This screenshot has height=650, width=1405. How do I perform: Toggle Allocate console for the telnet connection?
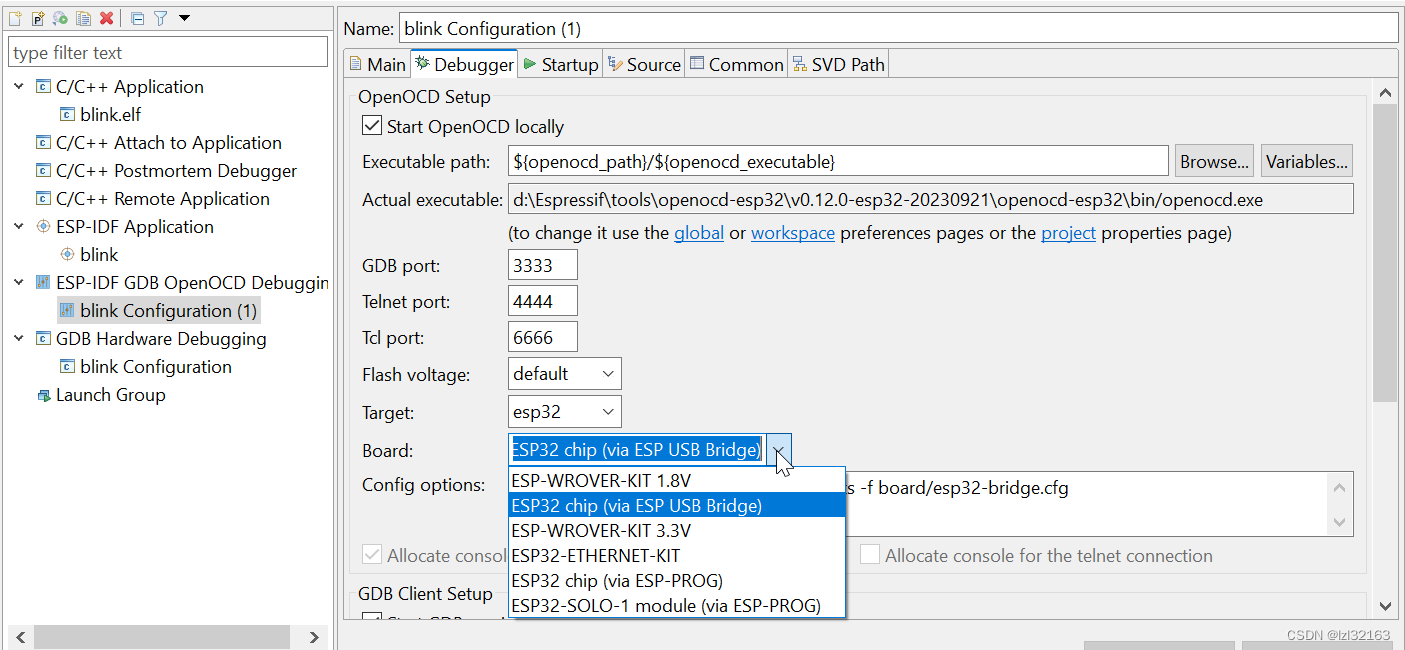(x=869, y=555)
